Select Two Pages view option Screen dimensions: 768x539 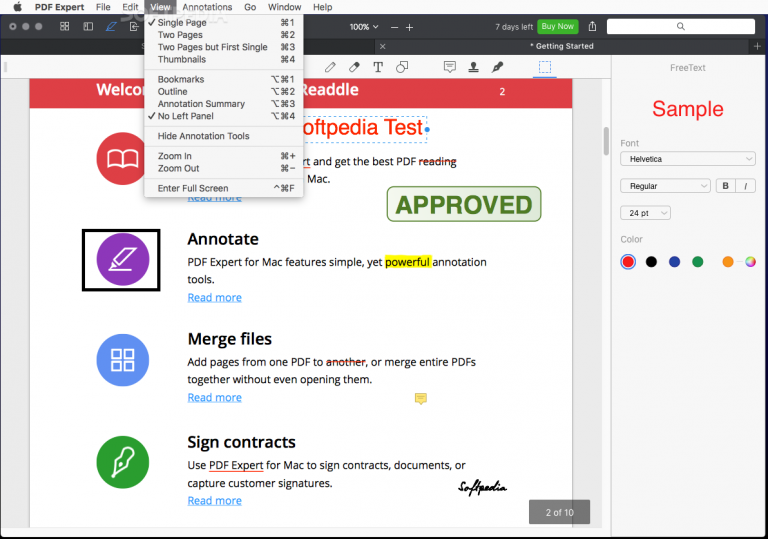(224, 35)
